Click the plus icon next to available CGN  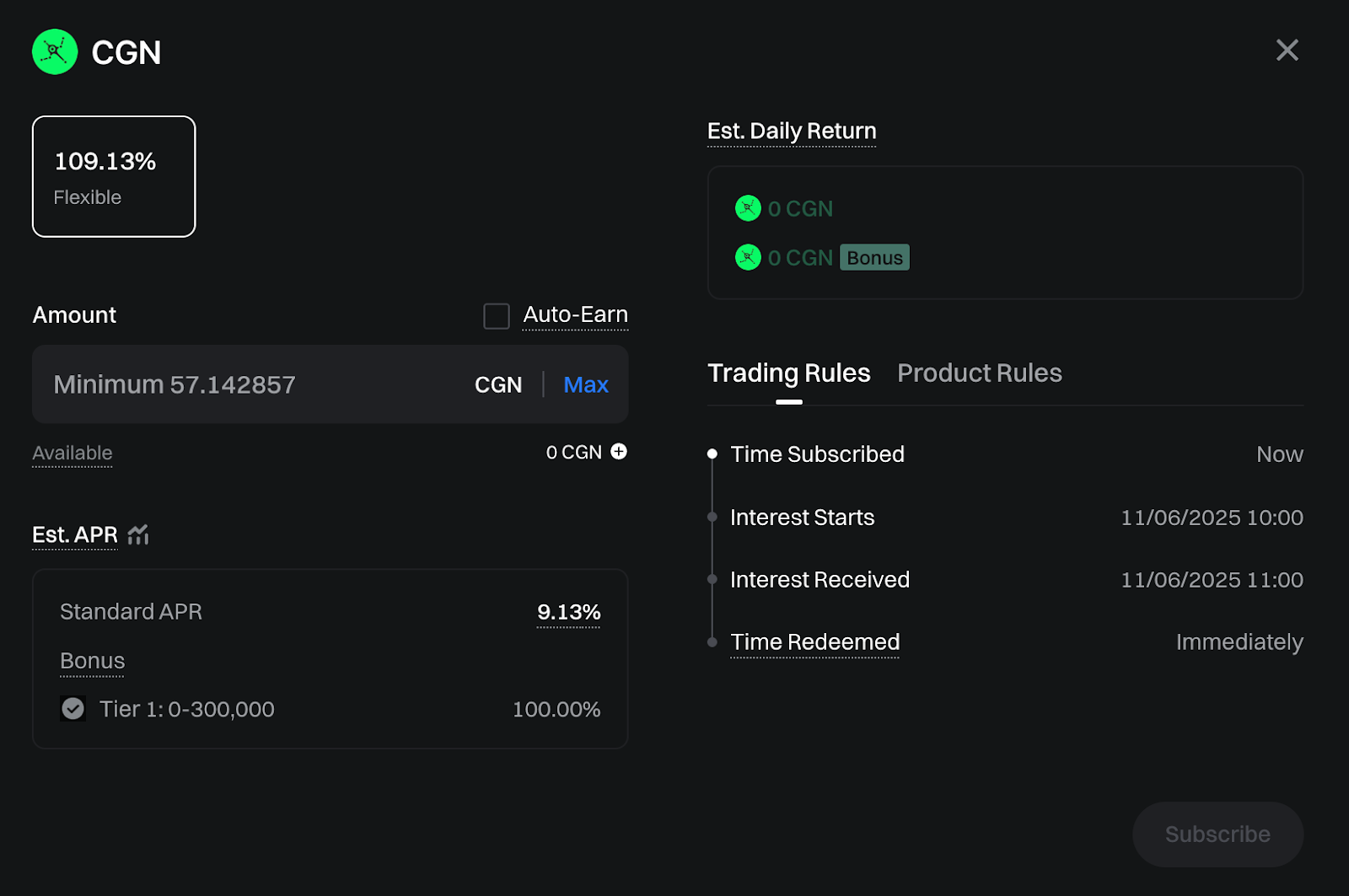pyautogui.click(x=619, y=452)
